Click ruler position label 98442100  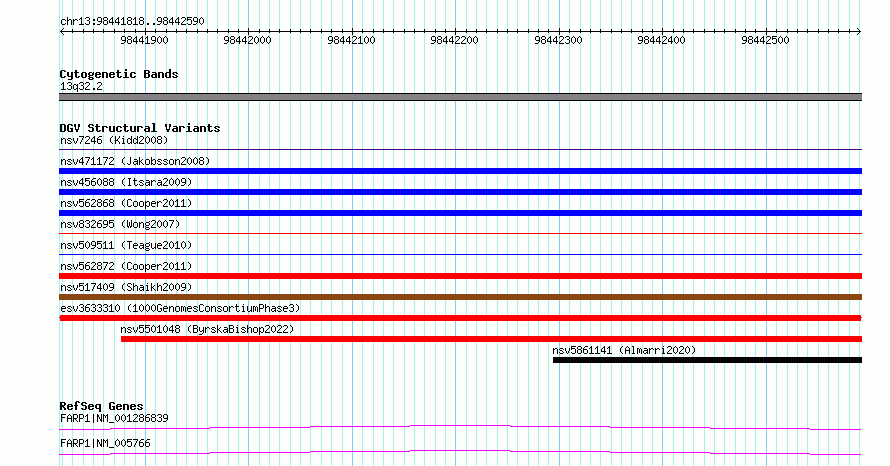[x=351, y=40]
